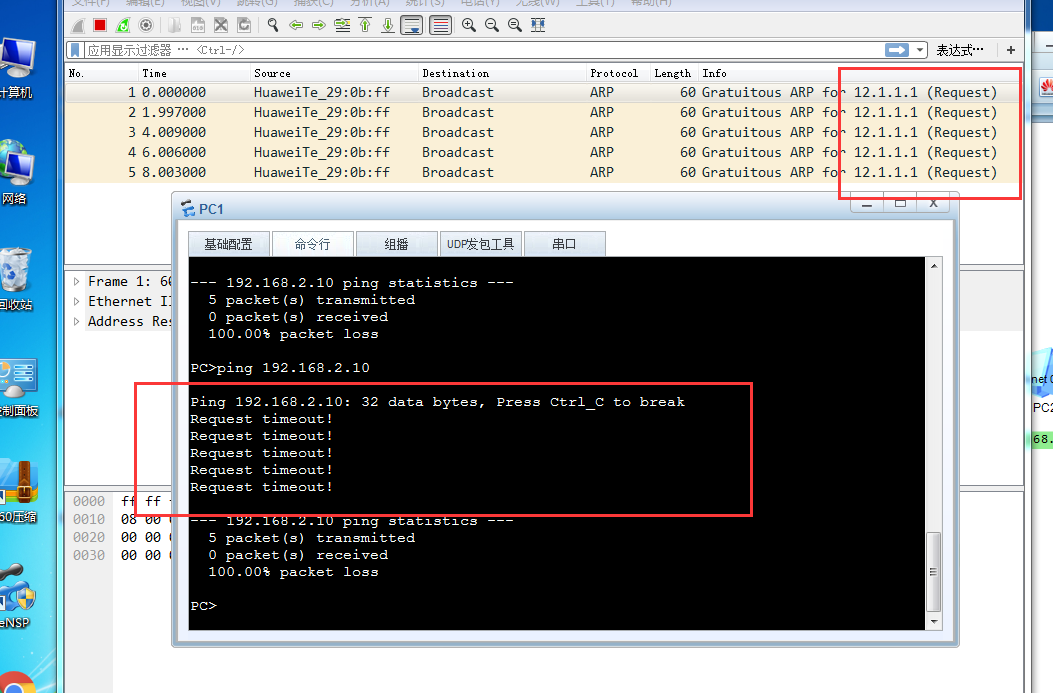Click the Destination column header
1053x693 pixels.
[502, 73]
